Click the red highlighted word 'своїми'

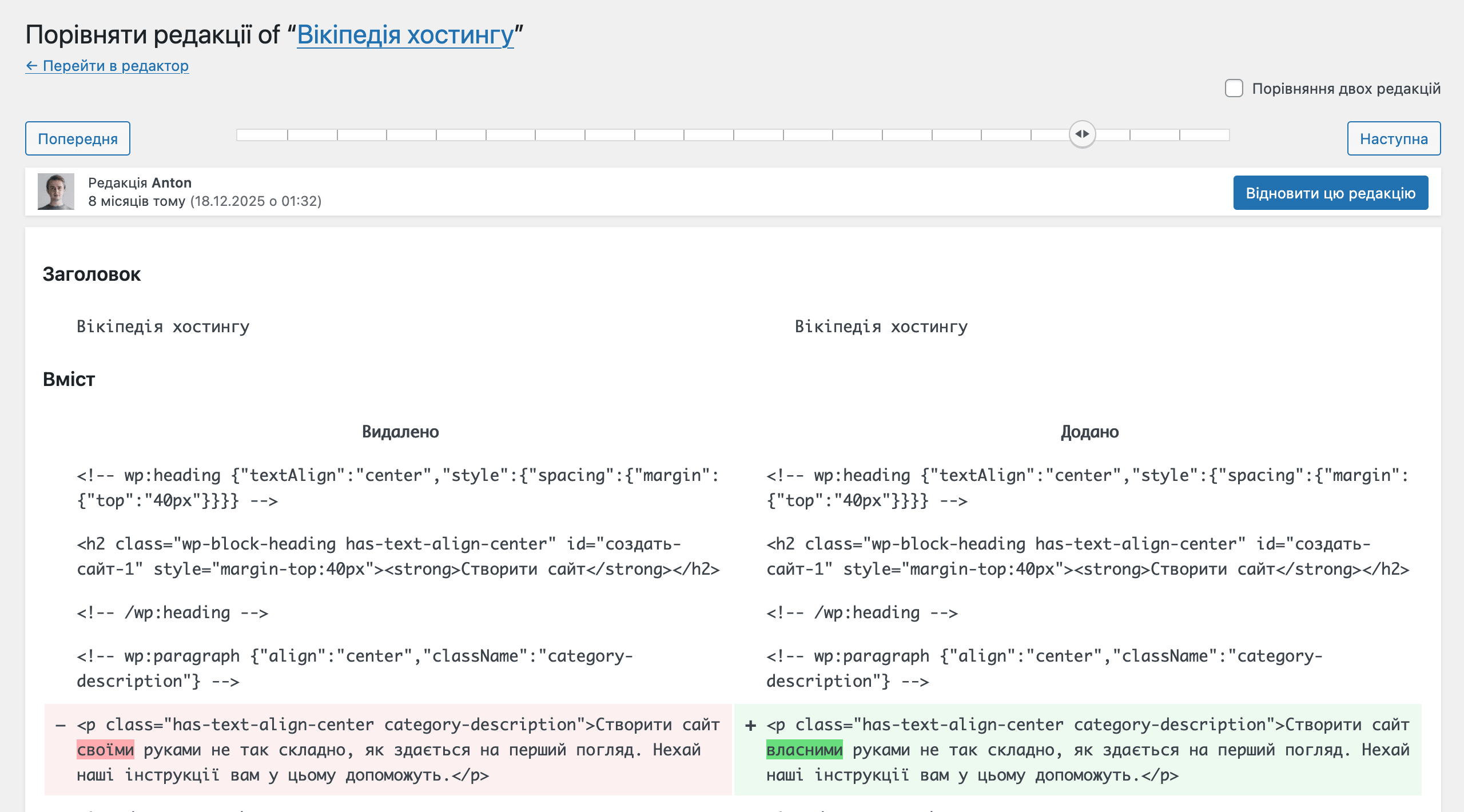click(x=105, y=750)
